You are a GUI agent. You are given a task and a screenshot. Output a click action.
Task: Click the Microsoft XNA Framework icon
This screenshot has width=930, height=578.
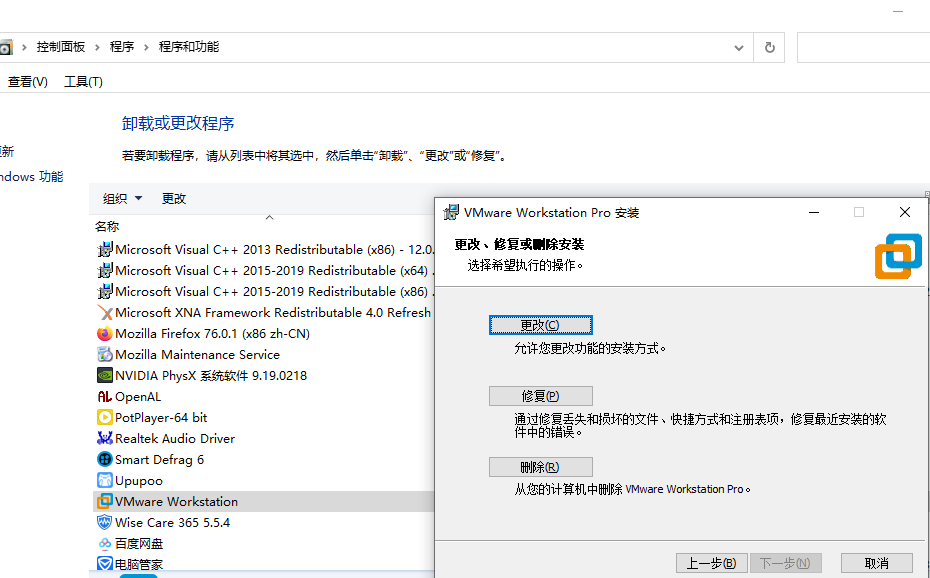pyautogui.click(x=104, y=312)
